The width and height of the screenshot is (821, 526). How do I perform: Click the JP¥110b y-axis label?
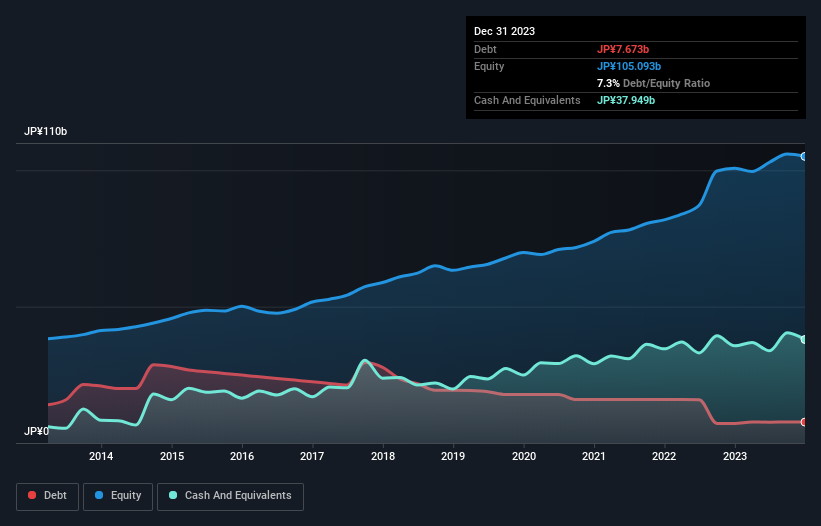tap(46, 132)
